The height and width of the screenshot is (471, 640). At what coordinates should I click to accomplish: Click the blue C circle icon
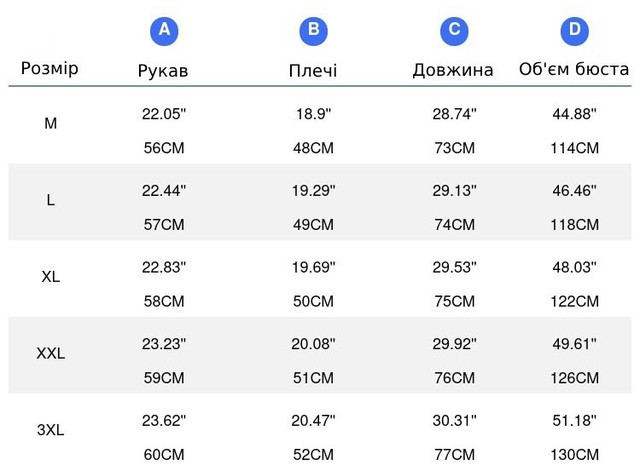[454, 31]
